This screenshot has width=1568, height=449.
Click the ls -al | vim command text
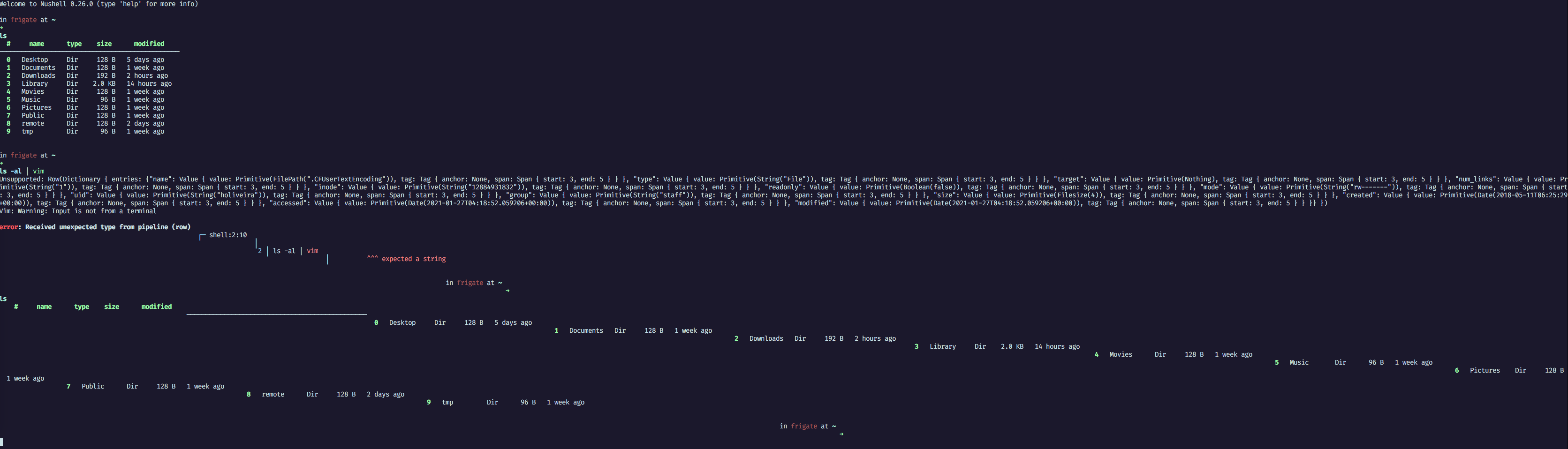click(x=21, y=171)
